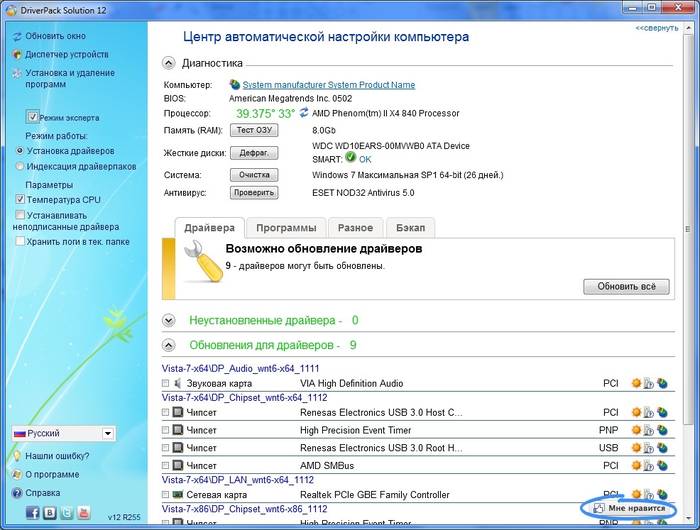700x530 pixels.
Task: Click the orange gear icon for VIA High Definition Audio
Action: tap(636, 383)
